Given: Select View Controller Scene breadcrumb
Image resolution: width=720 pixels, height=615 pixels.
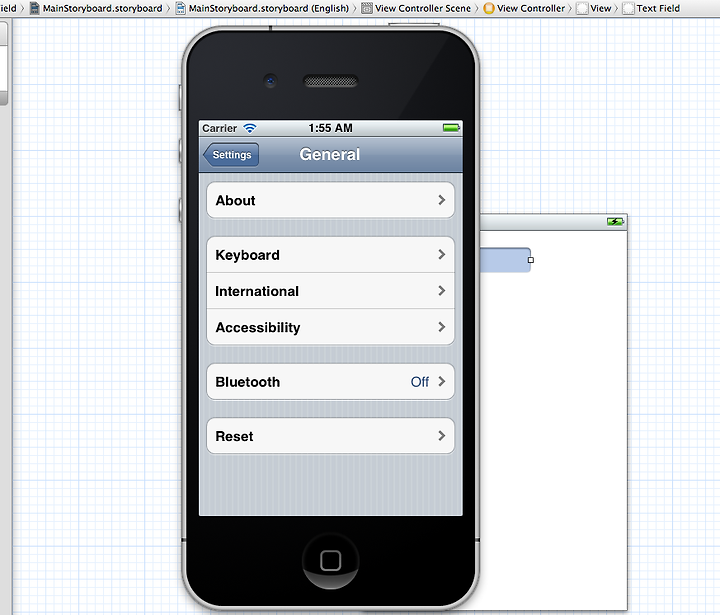Looking at the screenshot, I should coord(422,8).
